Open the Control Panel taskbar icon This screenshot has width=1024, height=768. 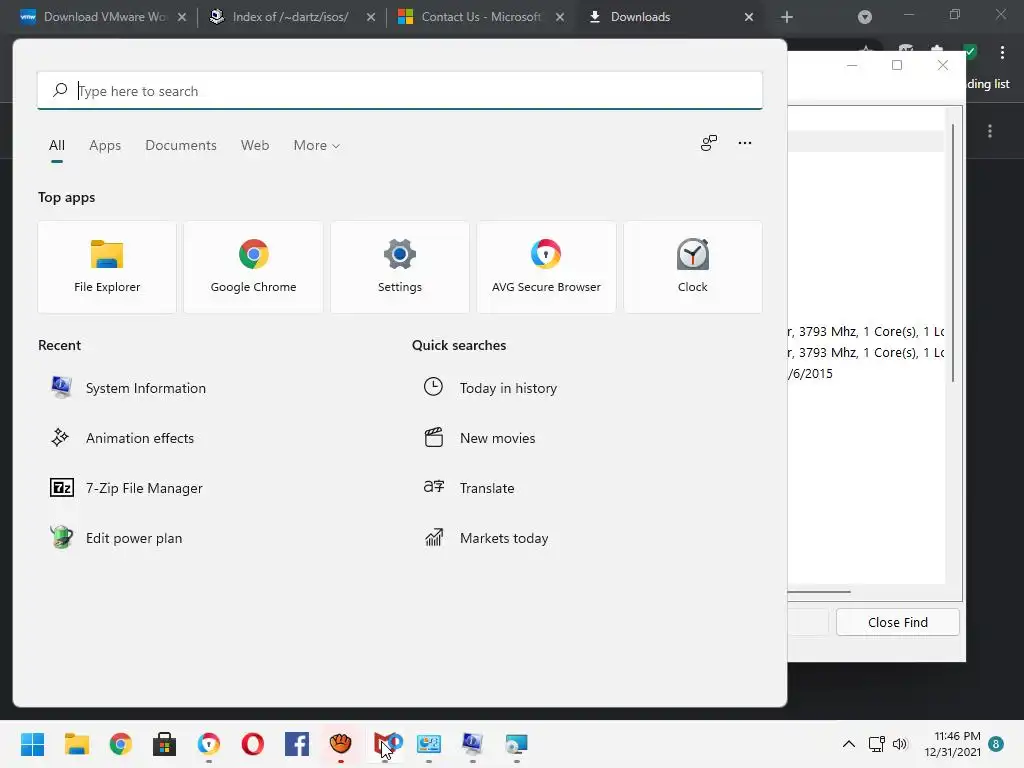click(x=429, y=744)
